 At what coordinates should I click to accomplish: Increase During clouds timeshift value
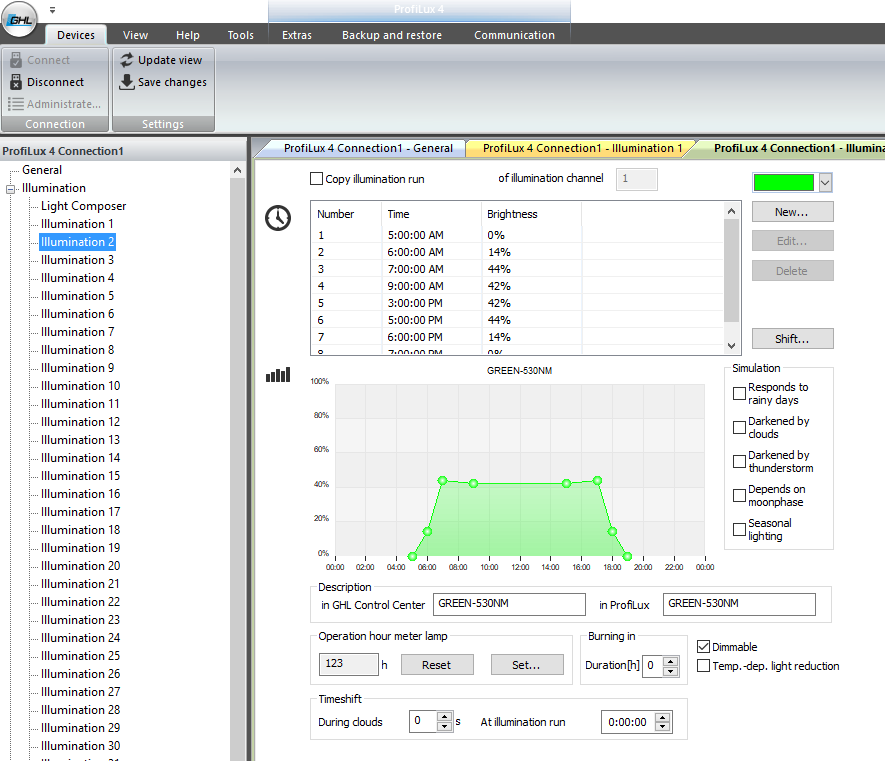click(x=444, y=717)
